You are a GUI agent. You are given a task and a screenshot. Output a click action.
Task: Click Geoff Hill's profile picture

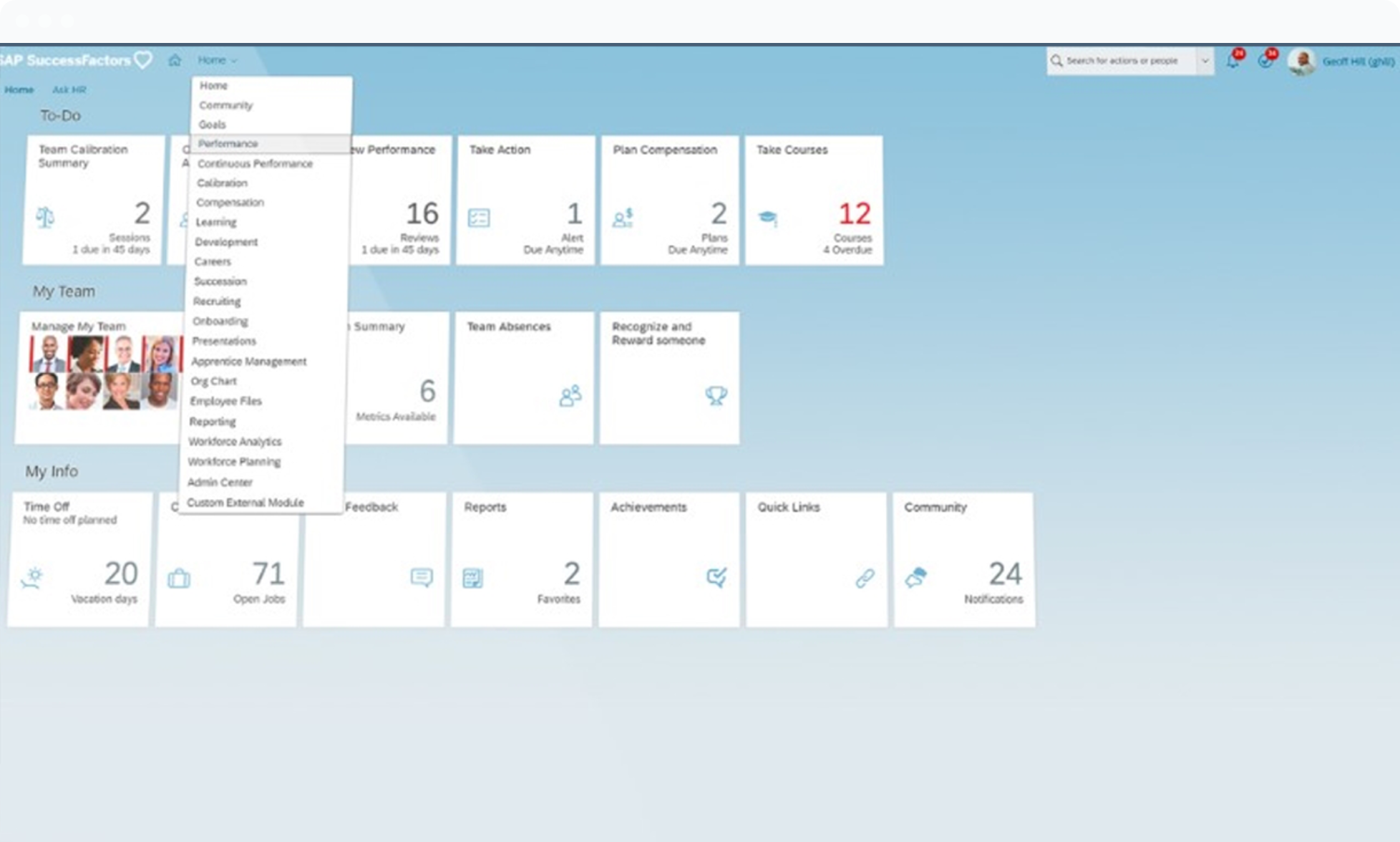click(1301, 61)
